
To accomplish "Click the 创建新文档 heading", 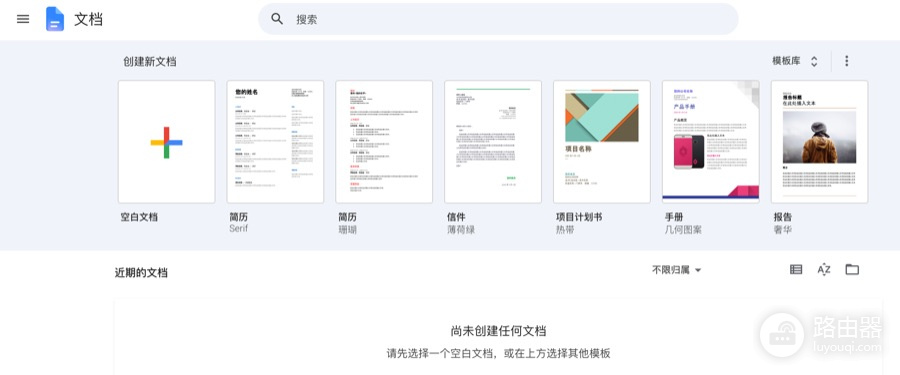I will point(150,62).
